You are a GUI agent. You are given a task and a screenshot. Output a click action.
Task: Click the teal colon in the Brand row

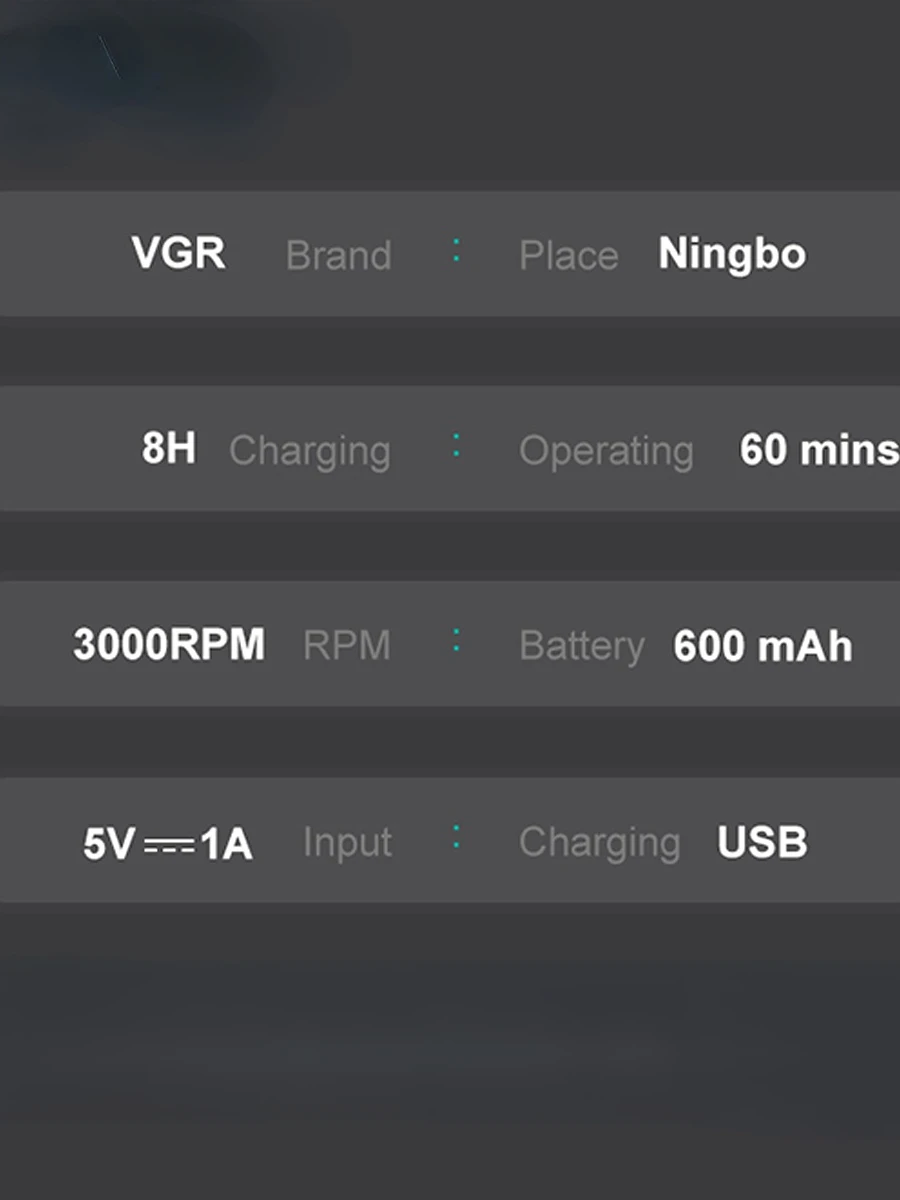click(456, 250)
